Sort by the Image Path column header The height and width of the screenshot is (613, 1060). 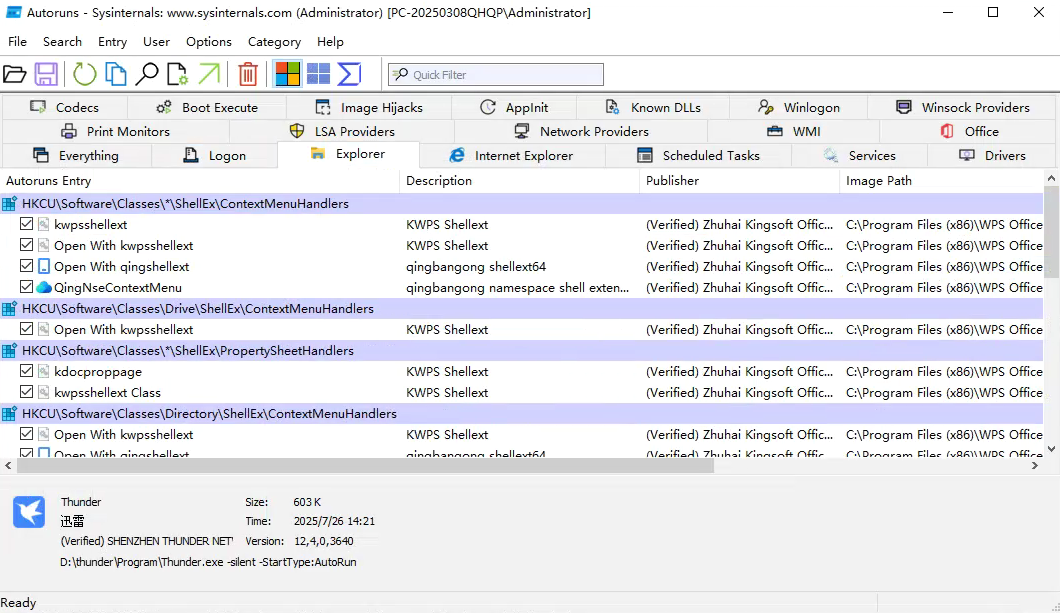coord(942,180)
